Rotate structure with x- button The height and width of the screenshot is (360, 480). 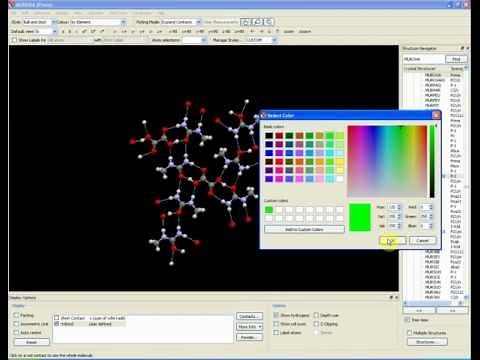pos(115,31)
